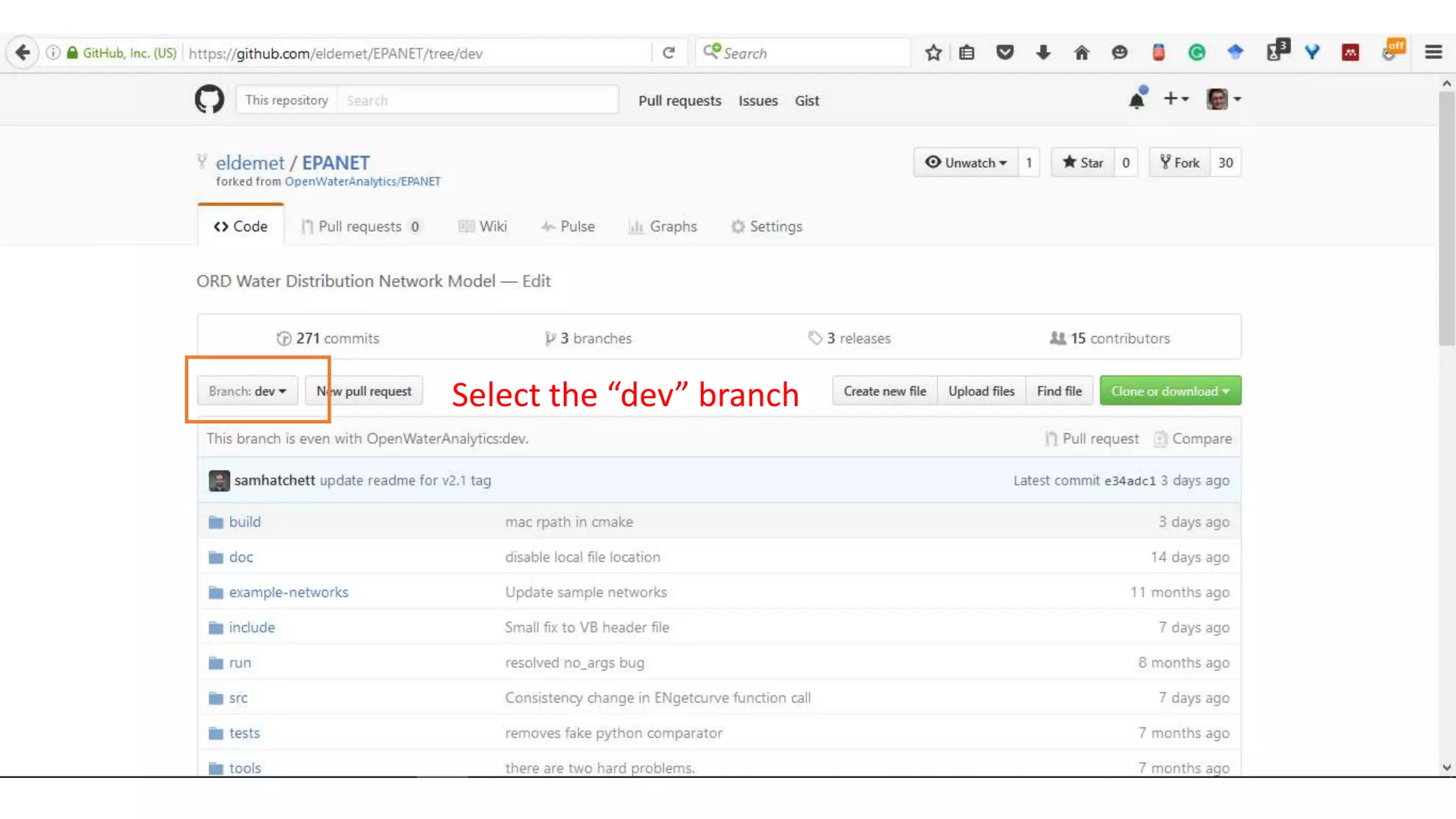Open the Pull requests tab
This screenshot has height=819, width=1456.
pyautogui.click(x=361, y=226)
